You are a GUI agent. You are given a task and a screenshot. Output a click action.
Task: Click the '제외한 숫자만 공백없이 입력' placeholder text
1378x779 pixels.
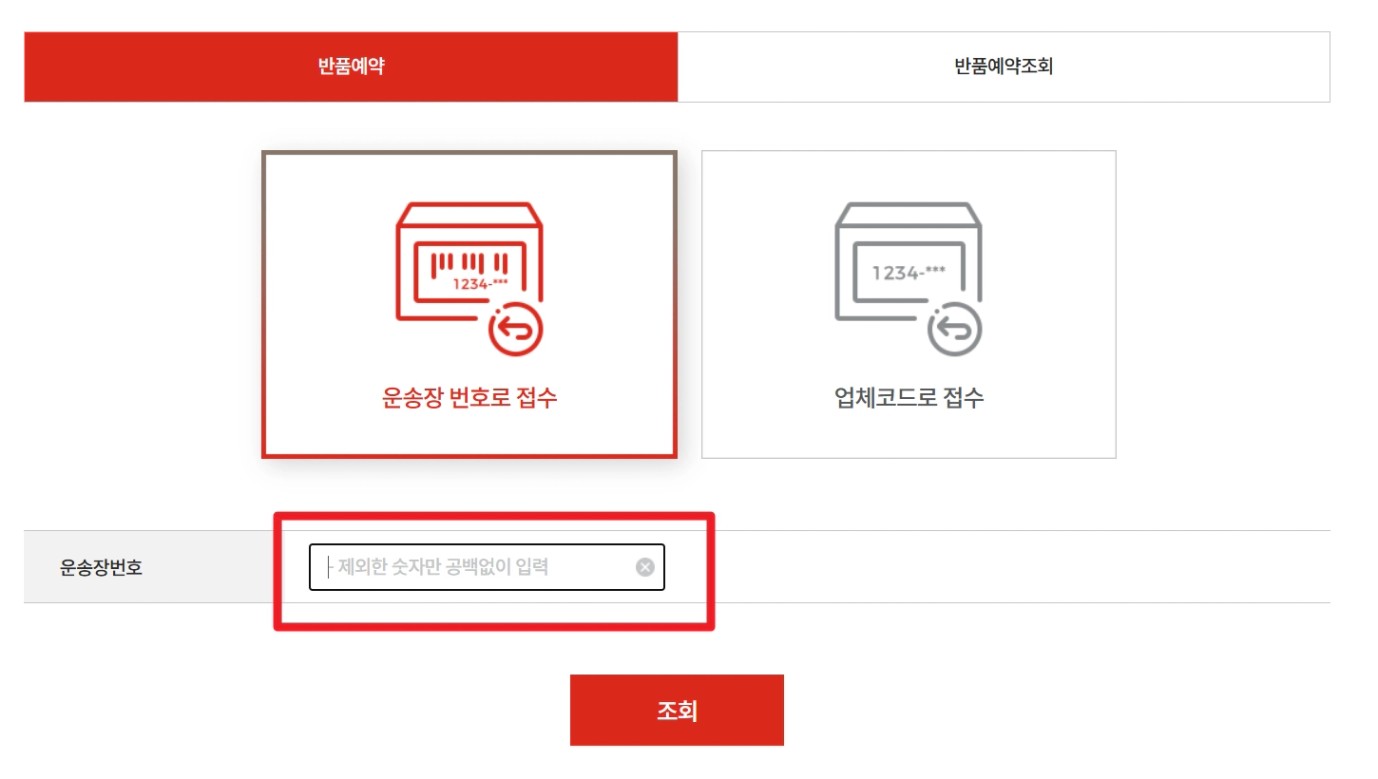click(x=443, y=567)
